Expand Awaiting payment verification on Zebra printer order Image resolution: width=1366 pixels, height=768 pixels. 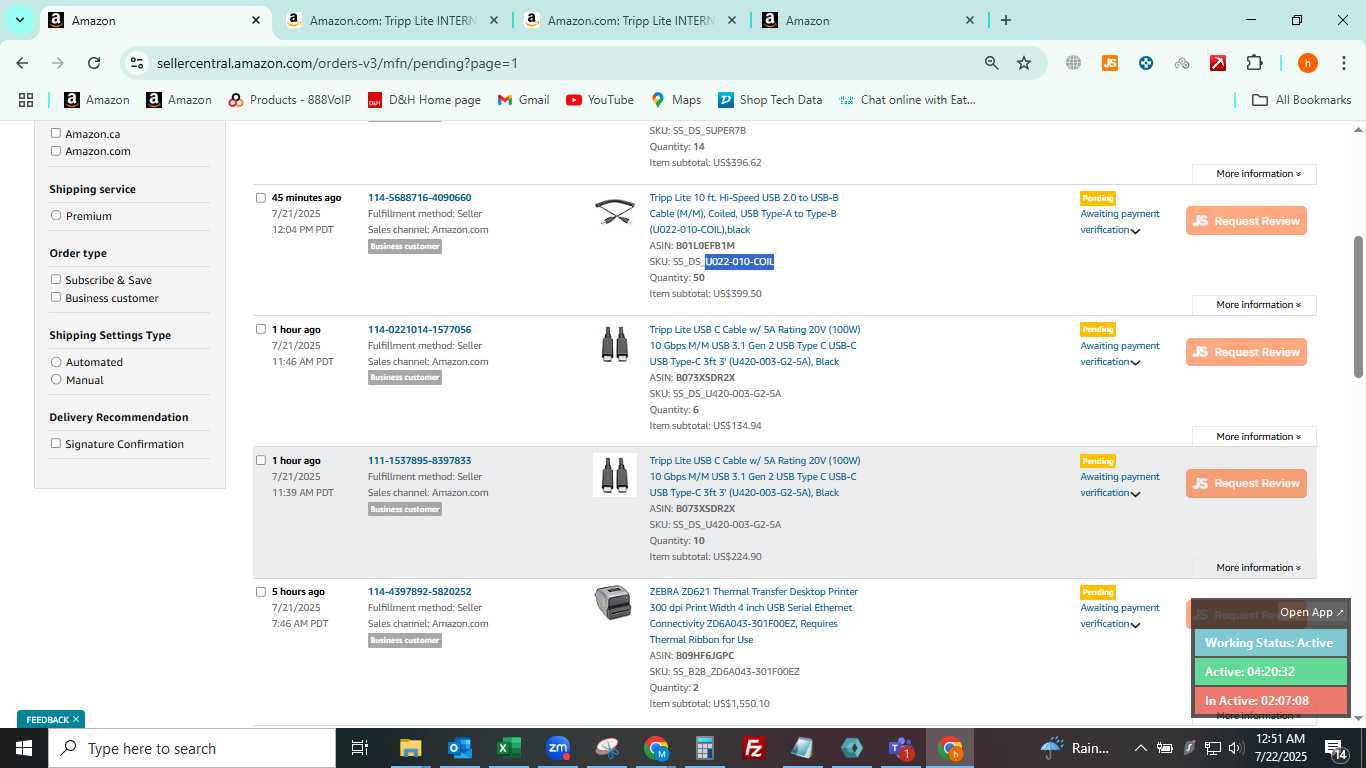(1135, 625)
